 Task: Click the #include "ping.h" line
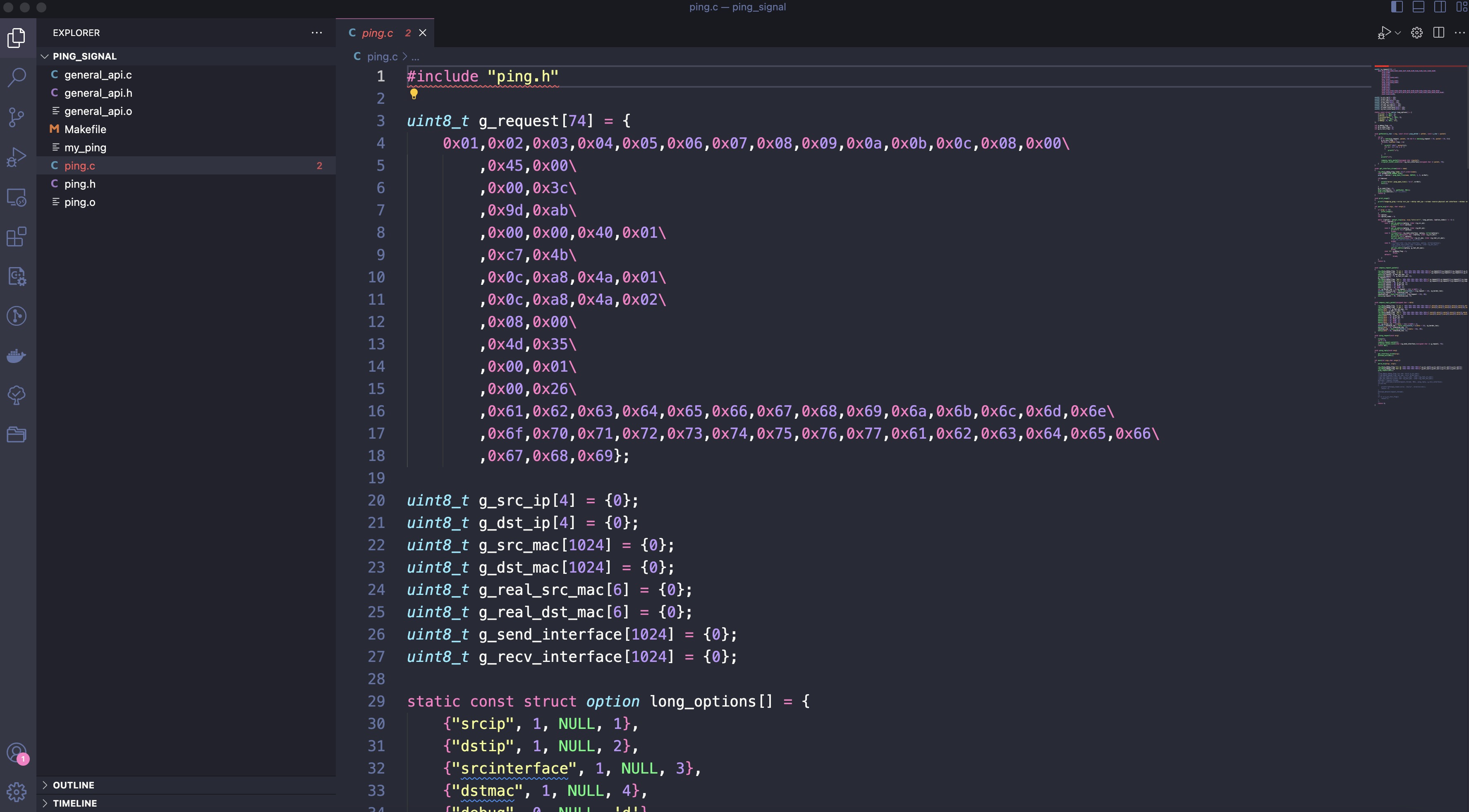483,76
